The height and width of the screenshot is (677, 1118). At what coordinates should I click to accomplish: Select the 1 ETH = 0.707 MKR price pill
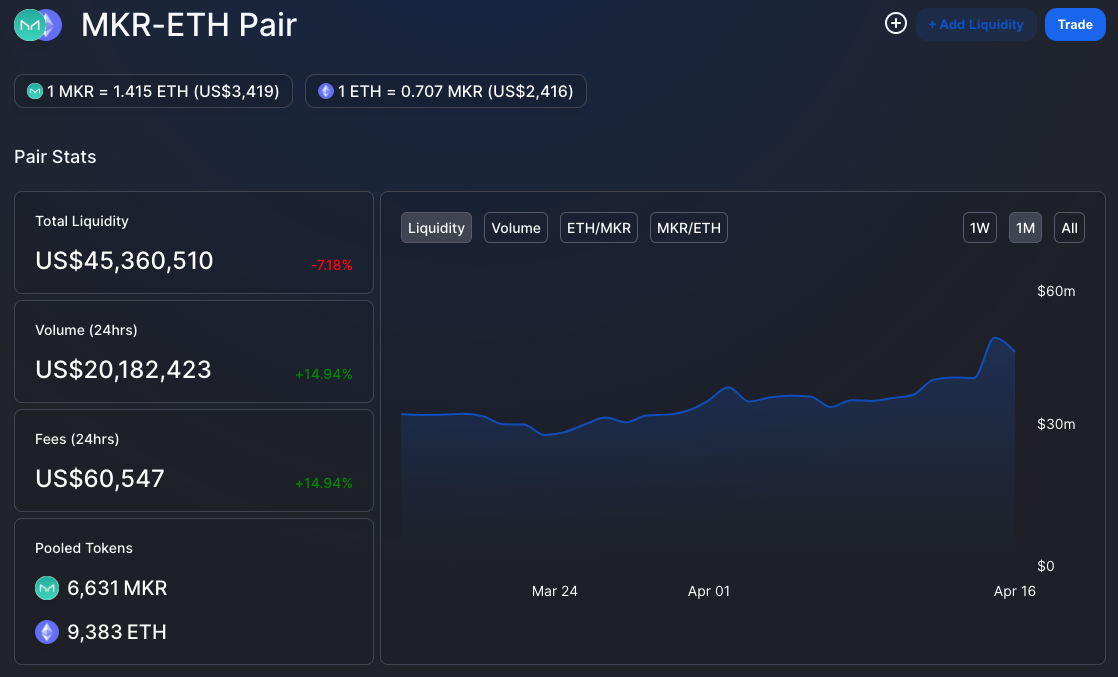click(446, 91)
